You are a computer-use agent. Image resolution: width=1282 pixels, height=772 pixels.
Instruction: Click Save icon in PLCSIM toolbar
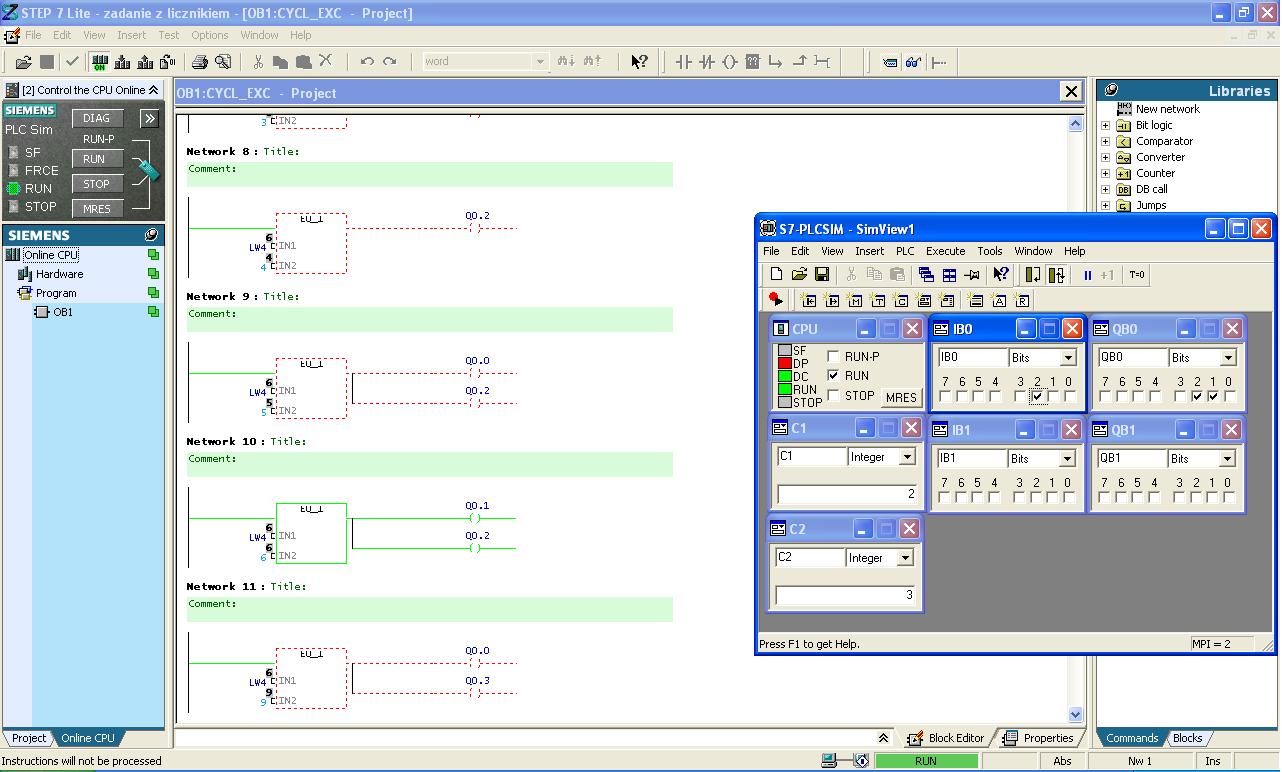[x=822, y=275]
